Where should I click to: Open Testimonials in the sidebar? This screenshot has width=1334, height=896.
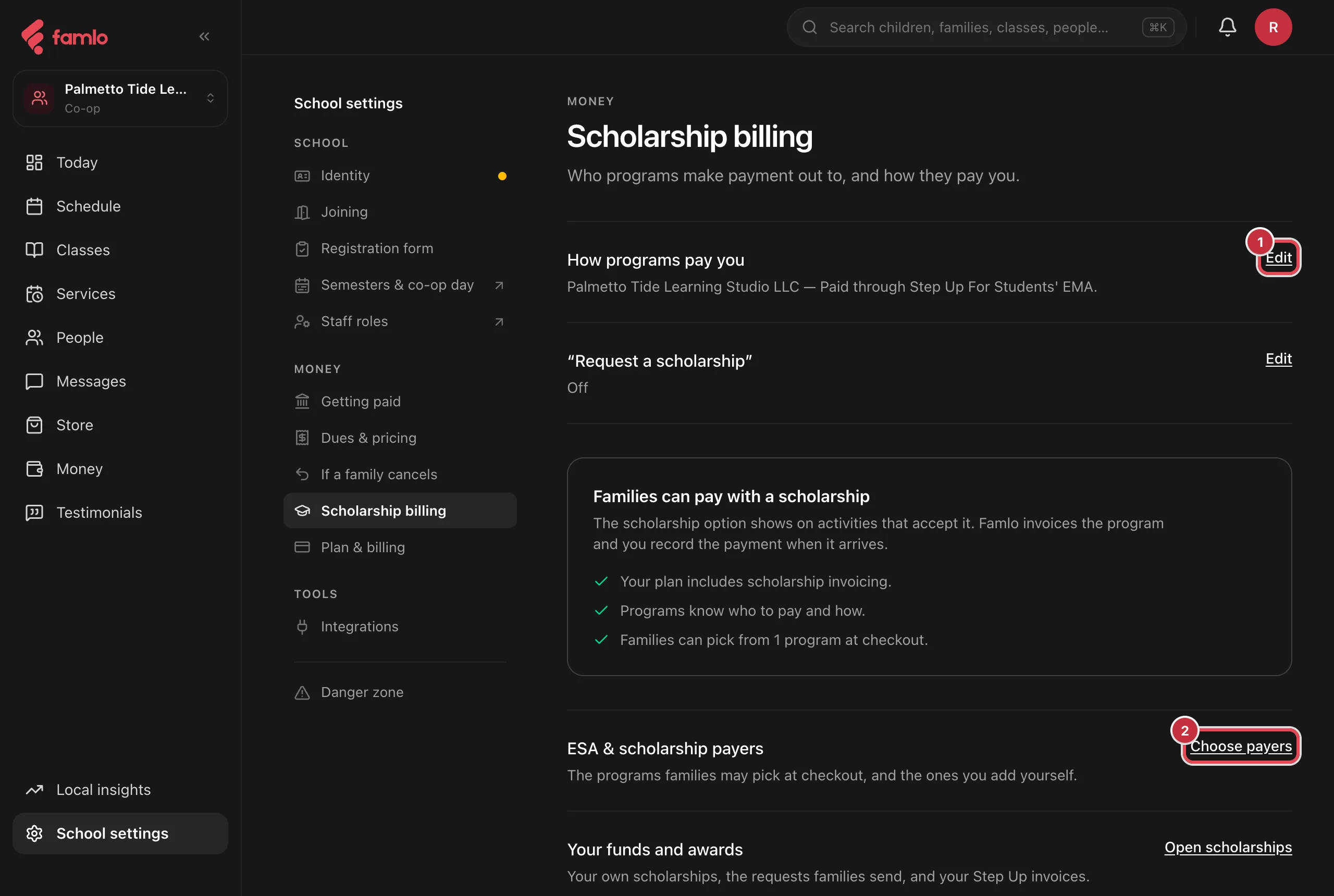[x=120, y=513]
